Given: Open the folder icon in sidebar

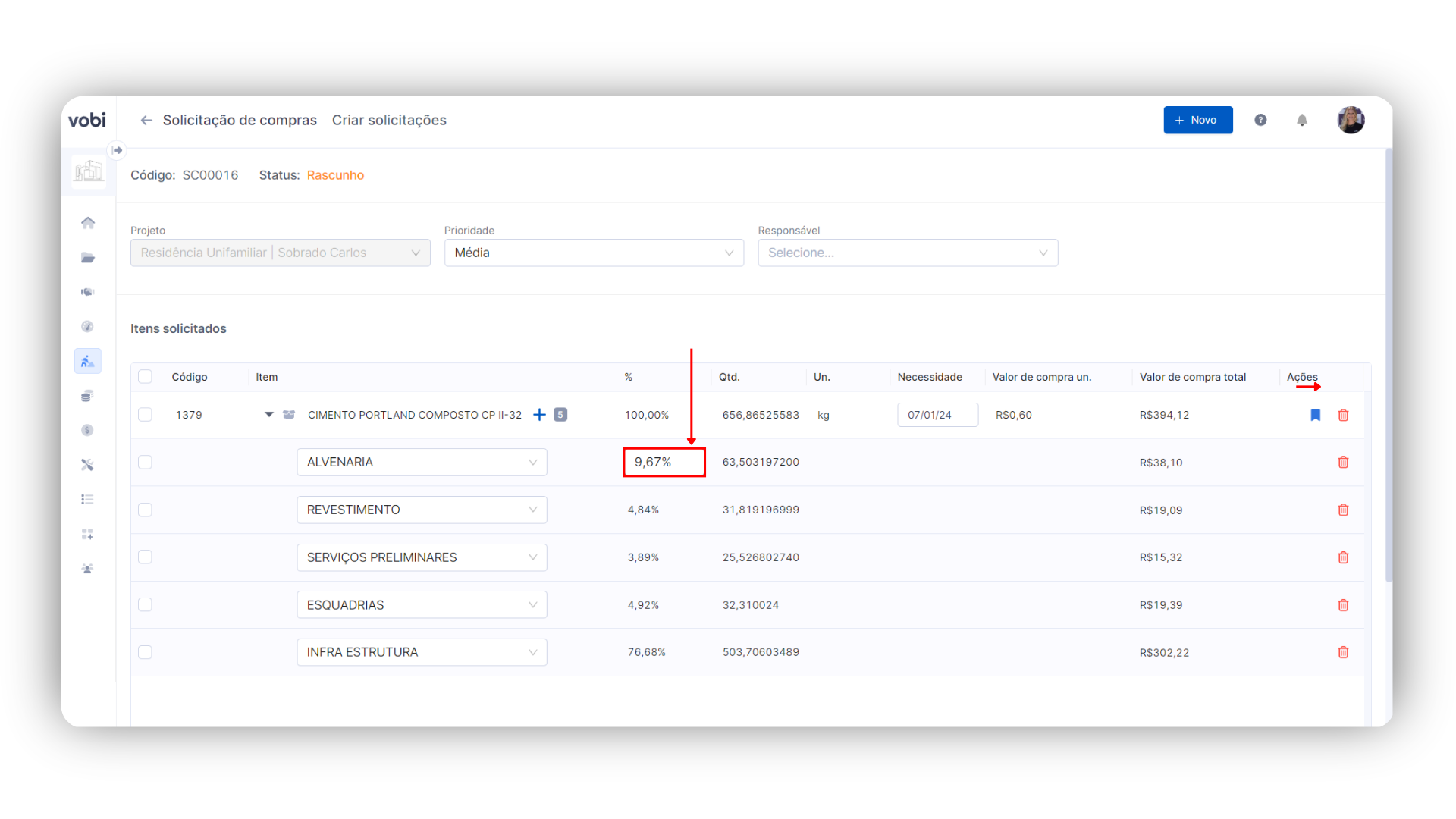Looking at the screenshot, I should coord(88,258).
